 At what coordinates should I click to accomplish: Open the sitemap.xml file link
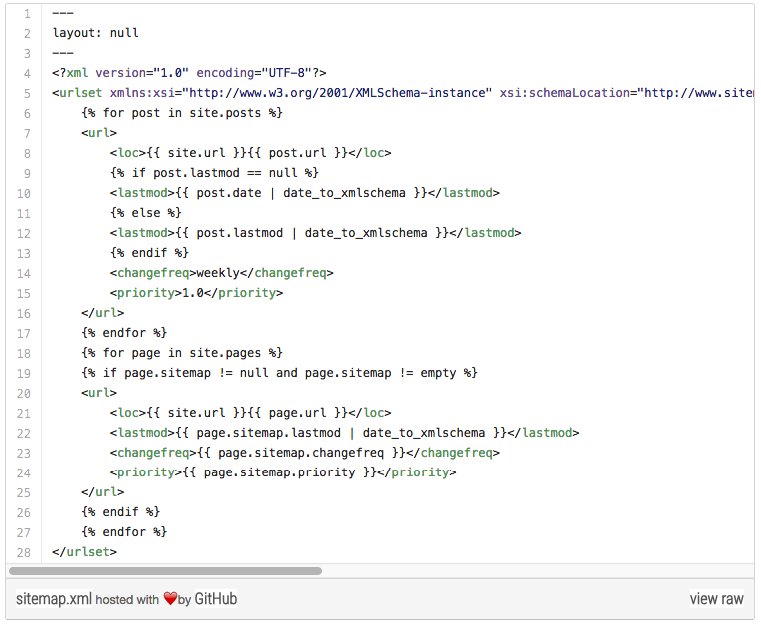pos(54,599)
